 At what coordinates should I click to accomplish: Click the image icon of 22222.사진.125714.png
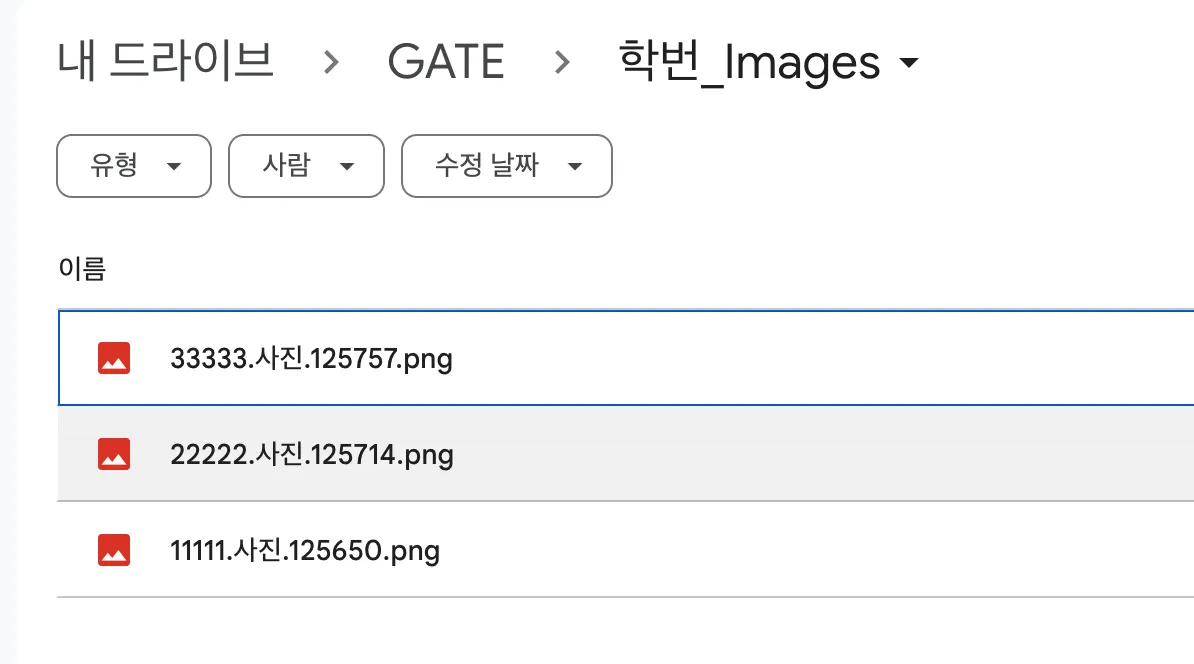(114, 455)
